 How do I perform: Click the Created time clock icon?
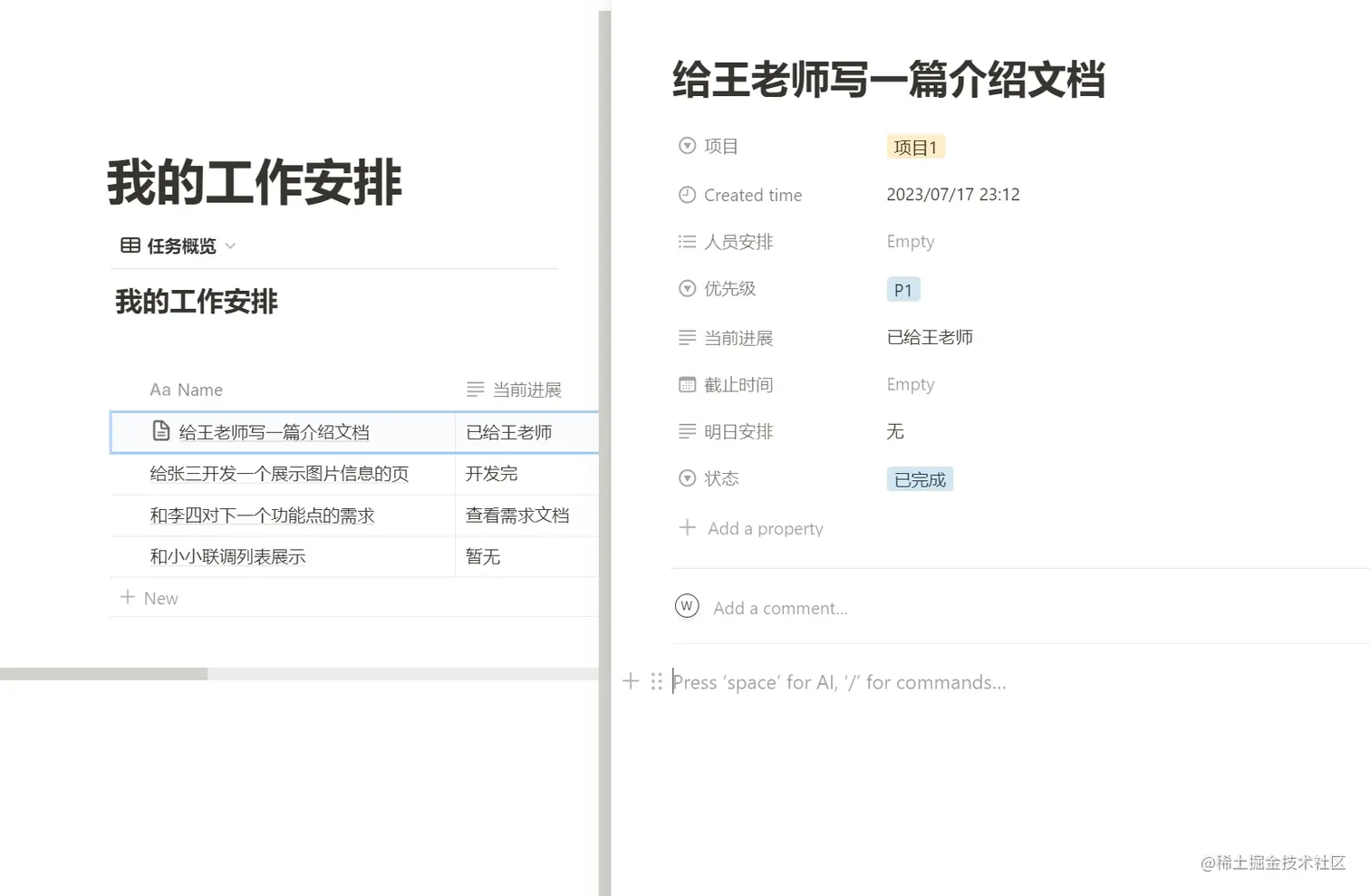tap(687, 195)
